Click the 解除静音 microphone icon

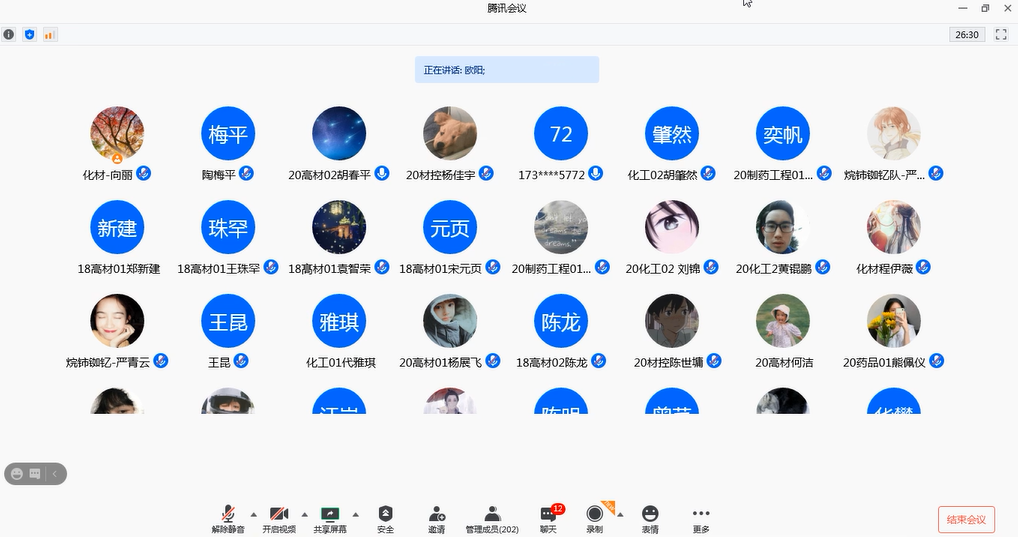pyautogui.click(x=228, y=514)
